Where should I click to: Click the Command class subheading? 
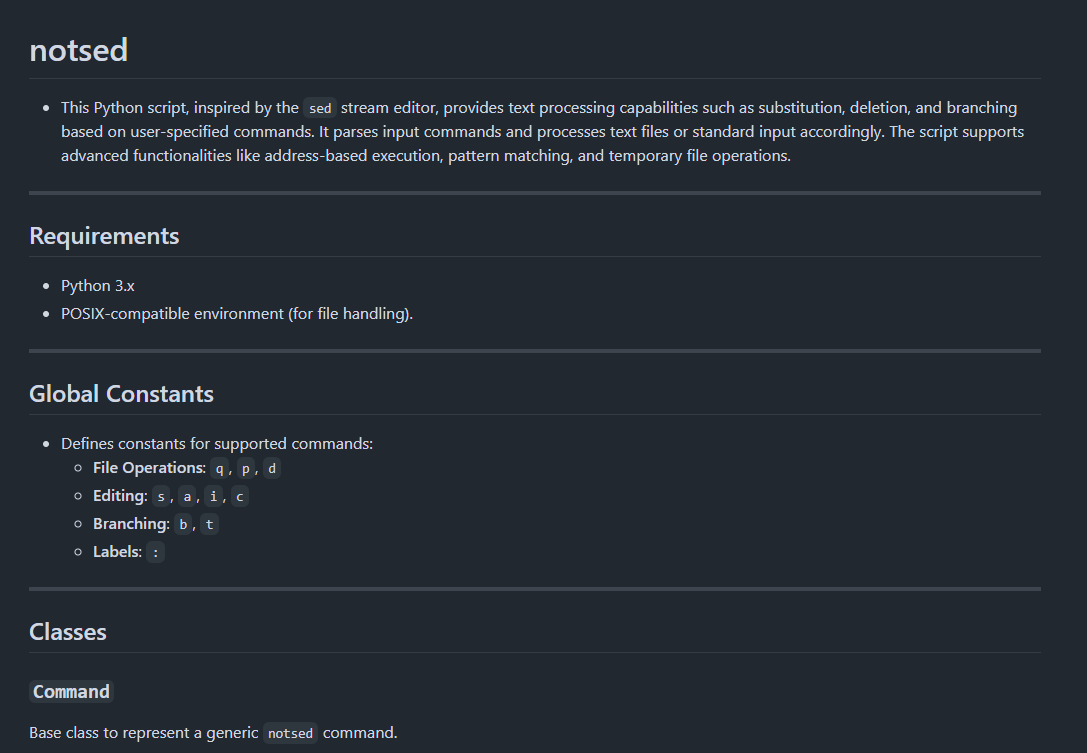point(71,692)
